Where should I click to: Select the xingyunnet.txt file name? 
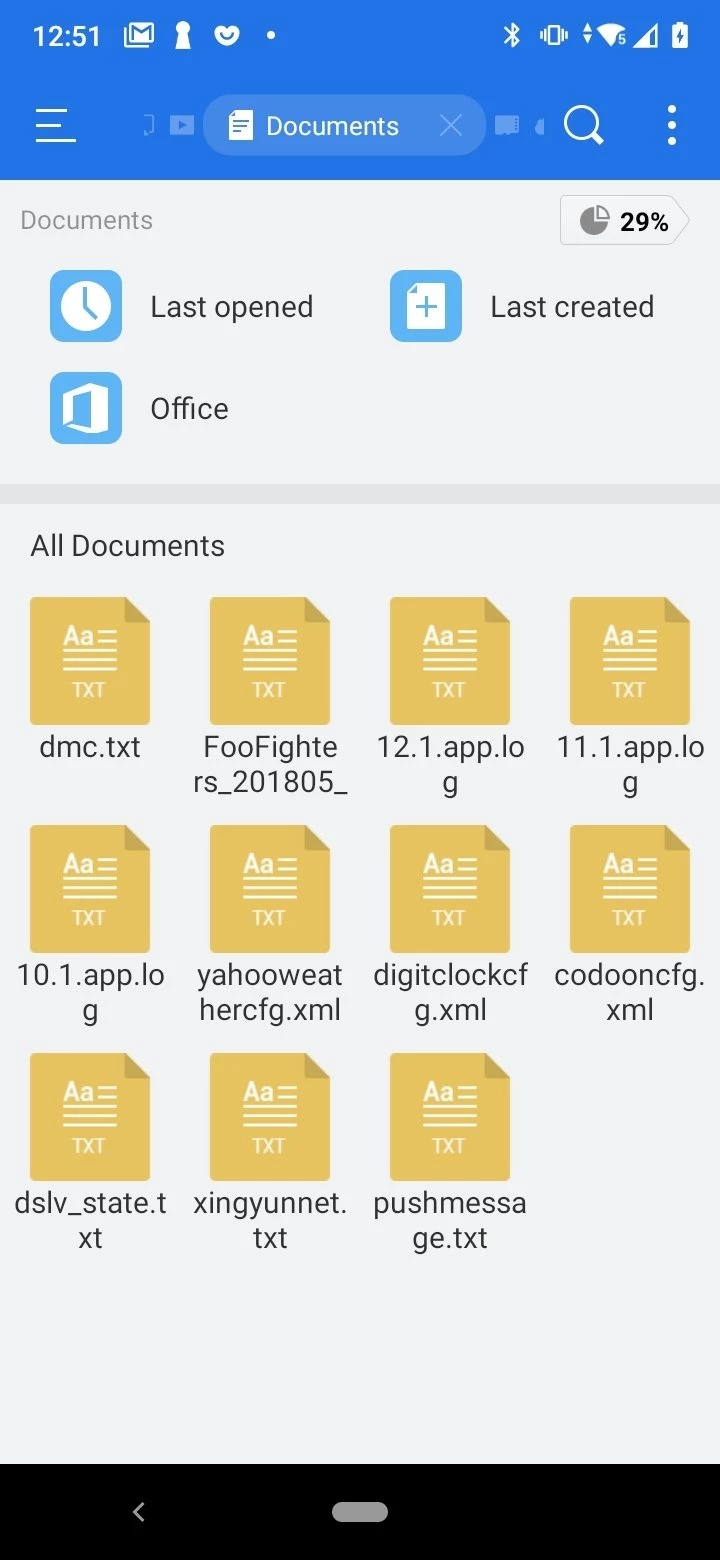coord(270,1221)
